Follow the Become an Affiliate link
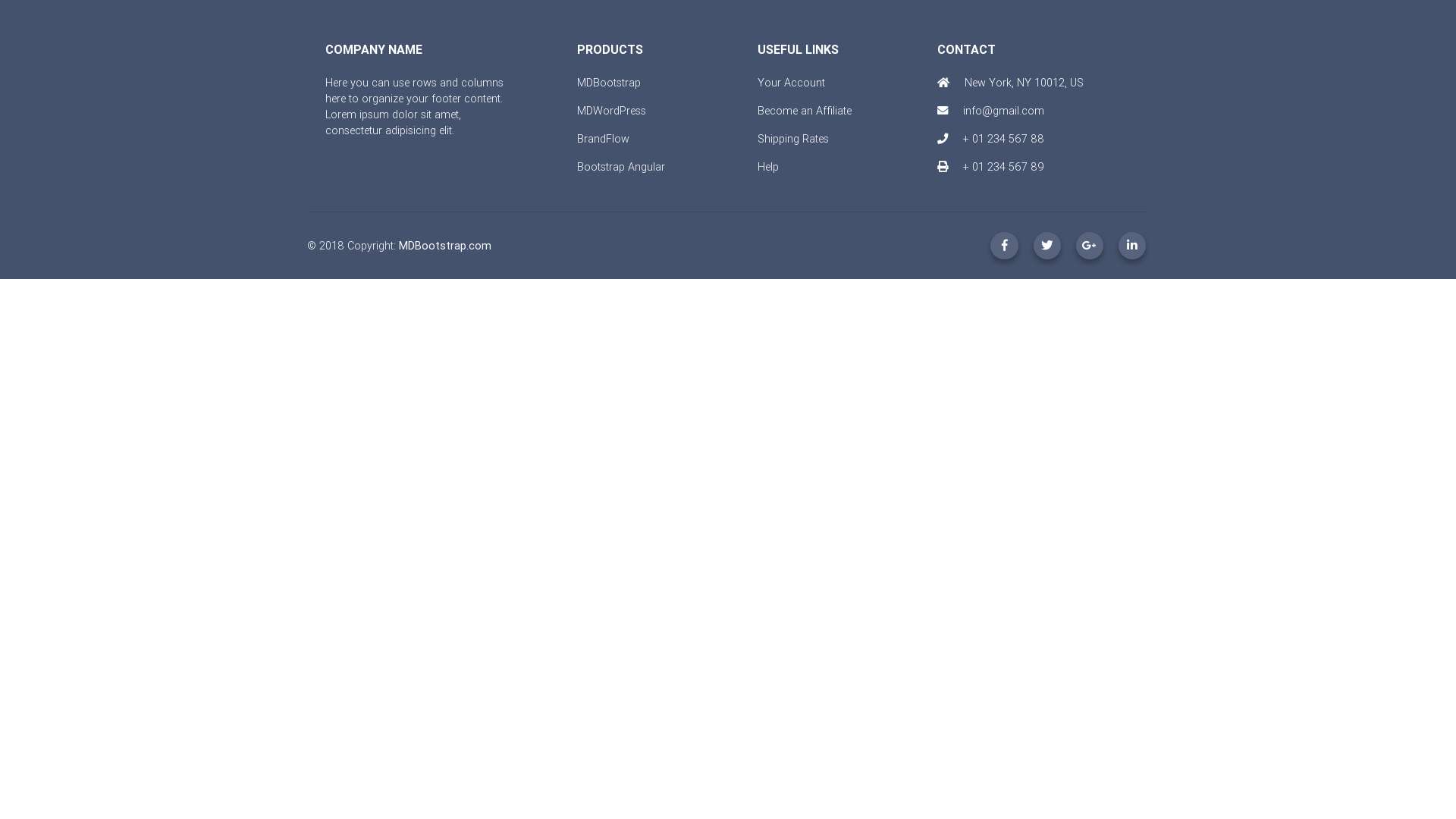 coord(804,111)
